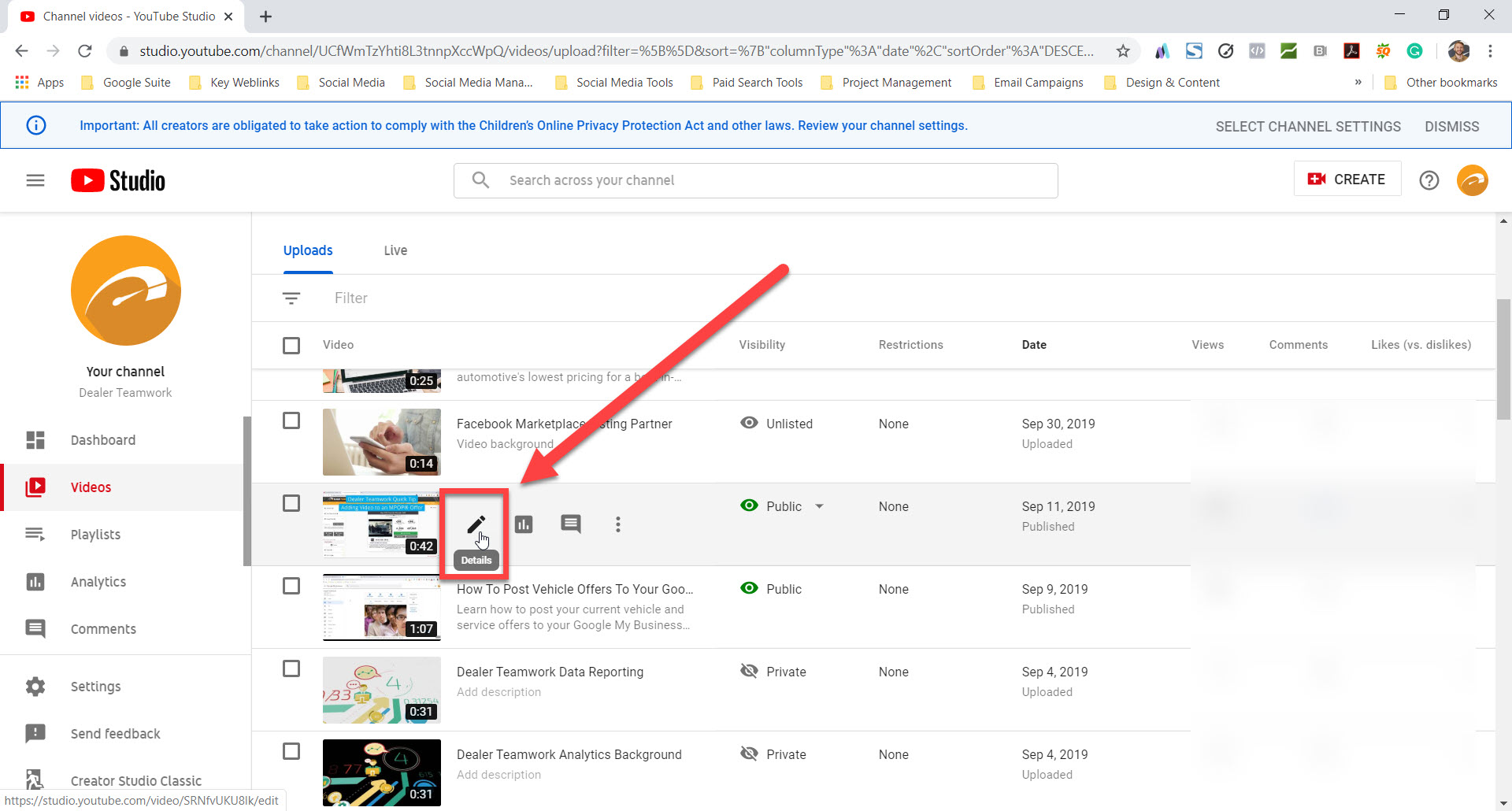Expand hidden bookmarks with the chevron

click(x=1358, y=82)
